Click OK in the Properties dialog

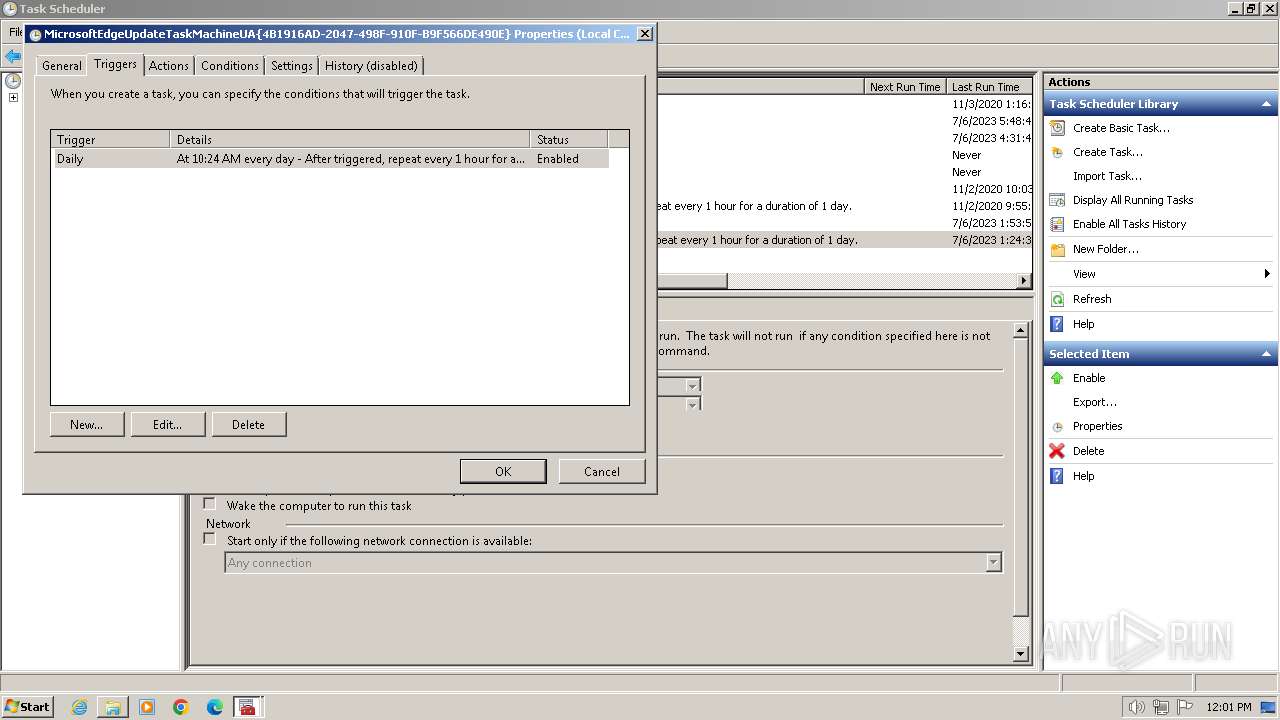point(503,471)
